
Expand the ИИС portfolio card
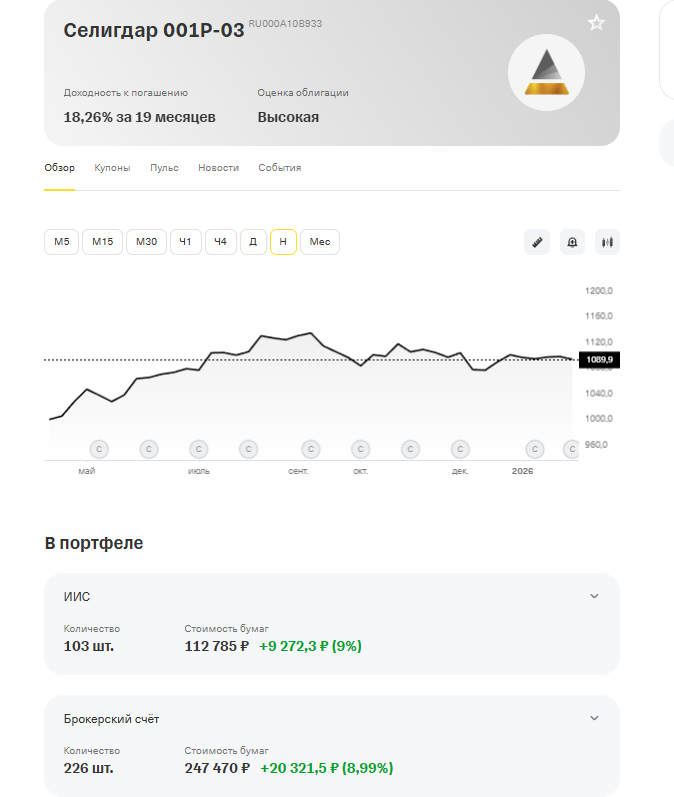[x=594, y=596]
